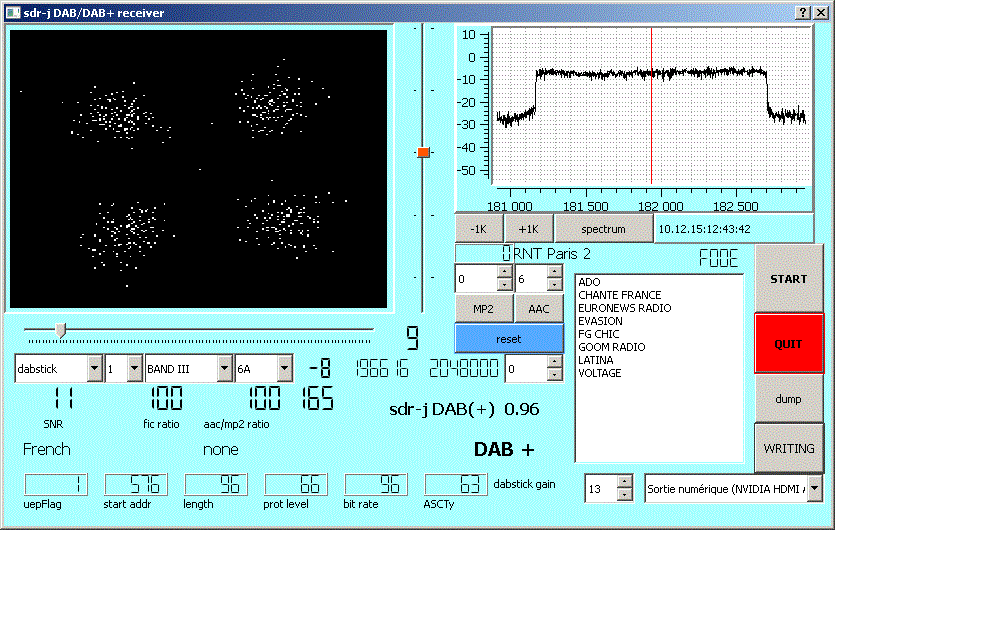Click the constellation display panel
Viewport: 1008px width, 630px height.
coord(199,169)
